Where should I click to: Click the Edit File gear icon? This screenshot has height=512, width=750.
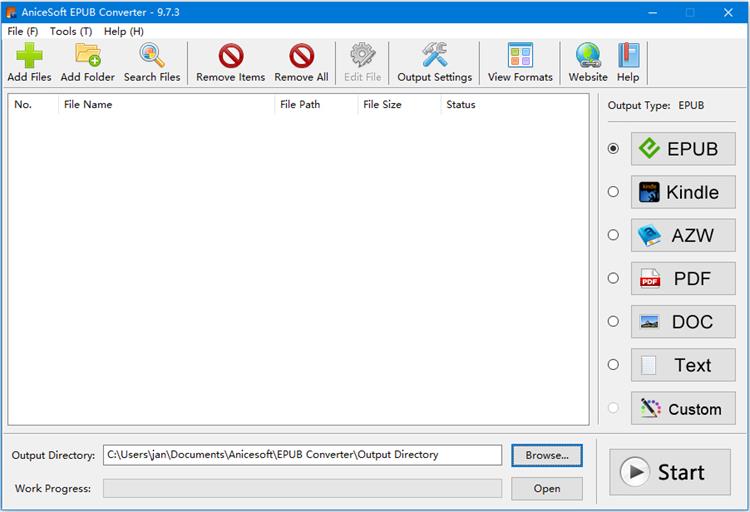click(363, 55)
